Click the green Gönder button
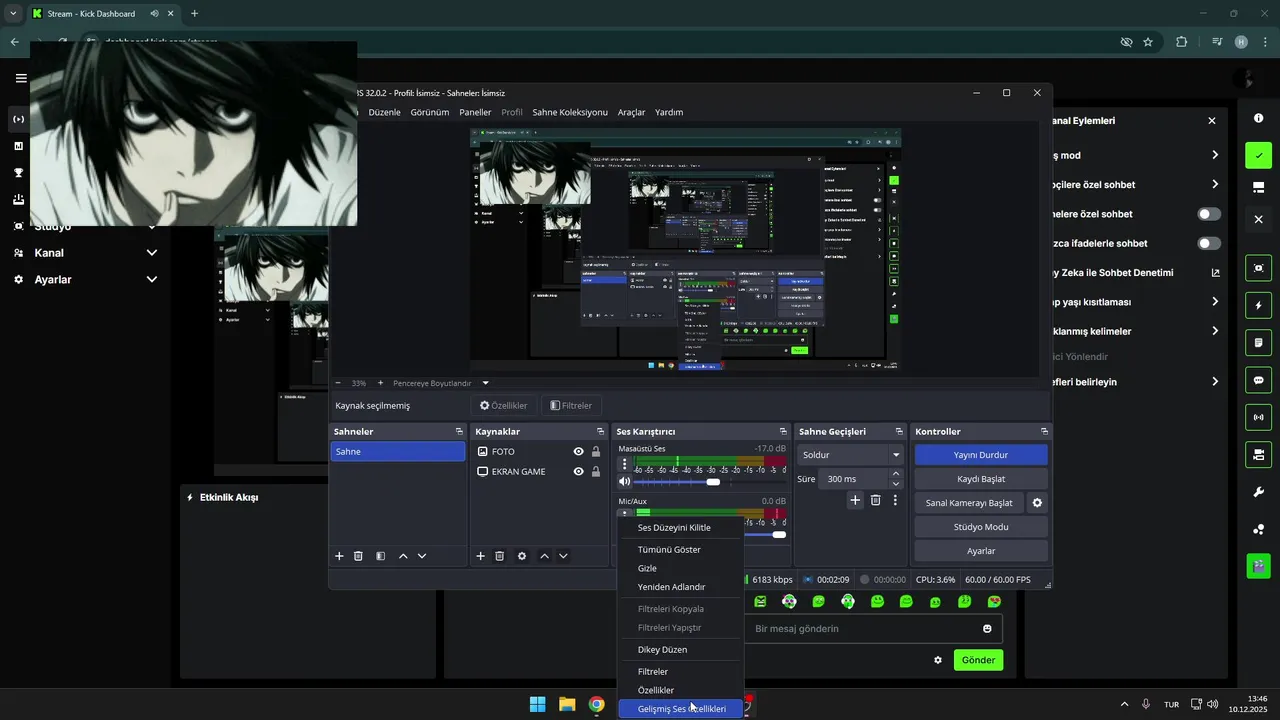1280x720 pixels. click(x=978, y=660)
